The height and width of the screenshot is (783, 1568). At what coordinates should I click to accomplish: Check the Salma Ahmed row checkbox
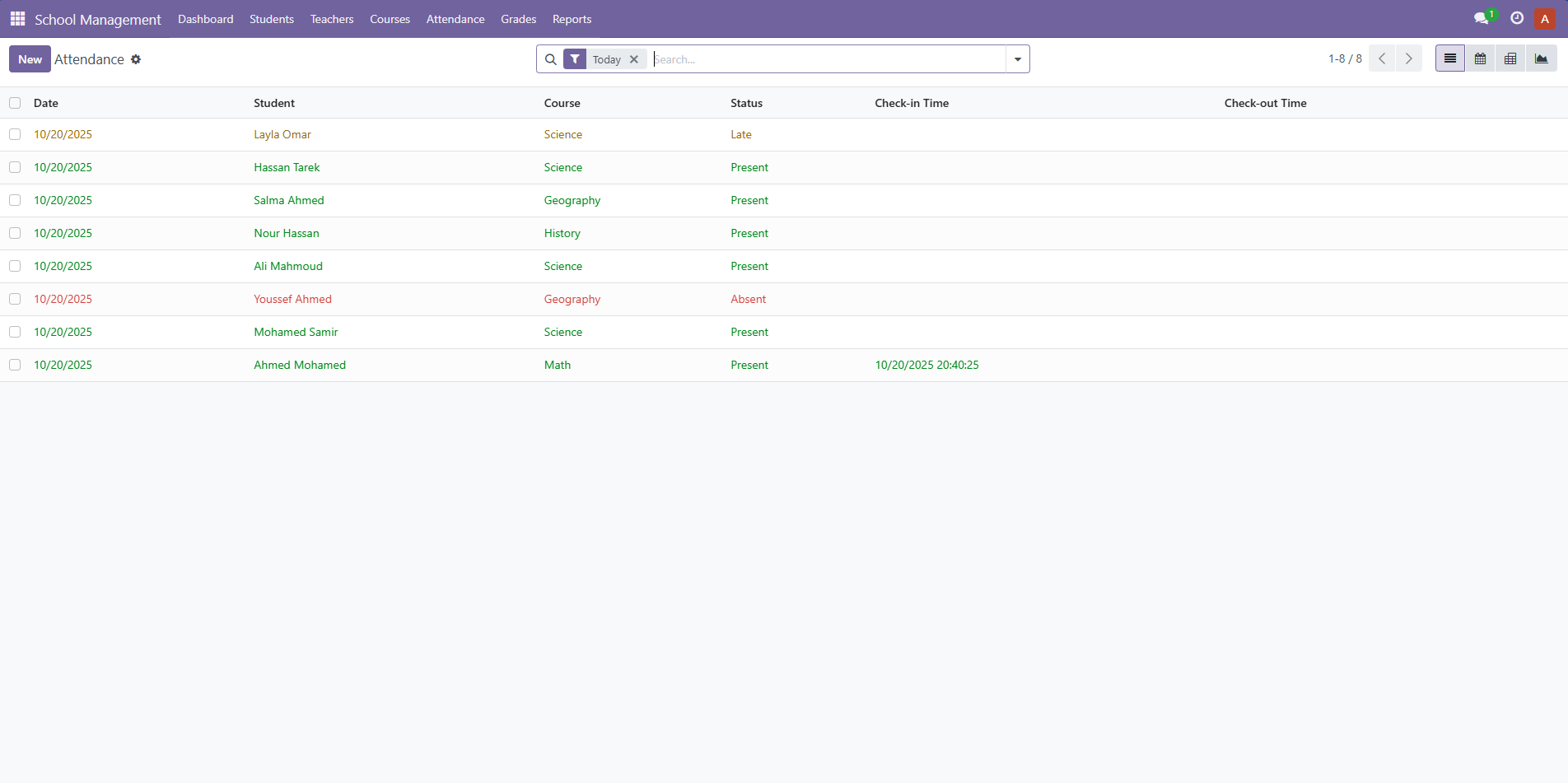click(x=15, y=200)
